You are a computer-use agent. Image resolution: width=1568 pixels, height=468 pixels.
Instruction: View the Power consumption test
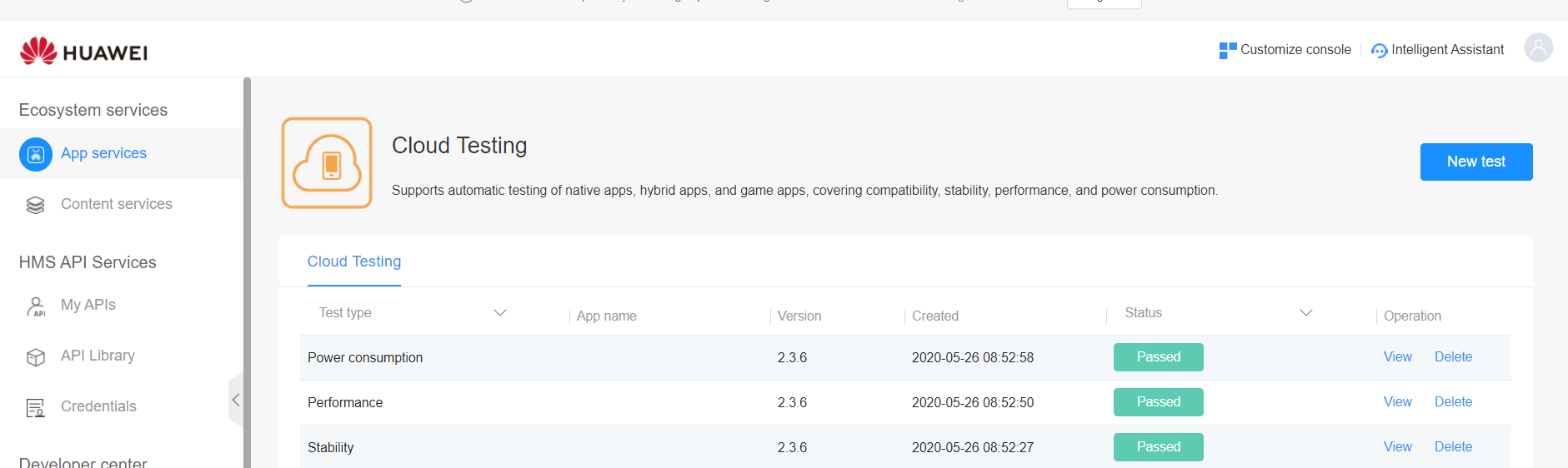point(1398,356)
